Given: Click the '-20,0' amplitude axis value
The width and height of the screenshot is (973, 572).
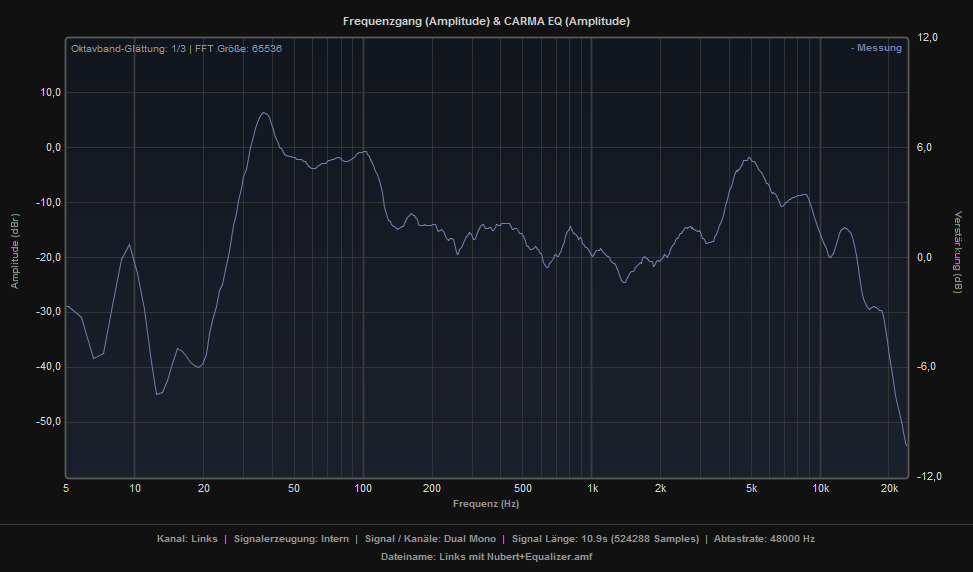Looking at the screenshot, I should tap(48, 257).
